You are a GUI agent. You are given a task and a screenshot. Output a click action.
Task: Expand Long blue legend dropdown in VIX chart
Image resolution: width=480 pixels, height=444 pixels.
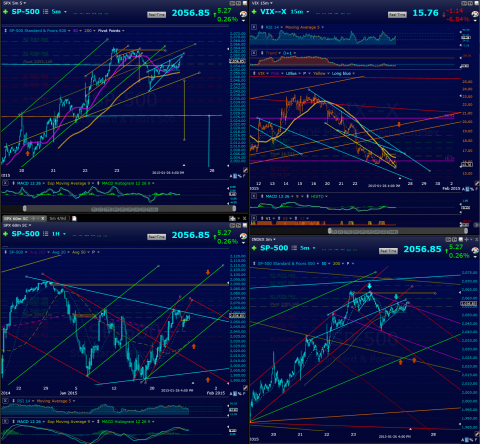coord(353,73)
